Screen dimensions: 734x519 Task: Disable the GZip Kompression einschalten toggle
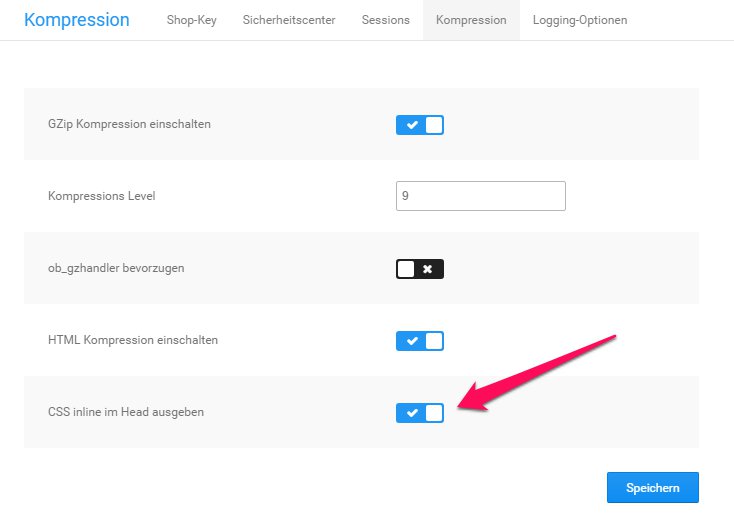[x=420, y=125]
